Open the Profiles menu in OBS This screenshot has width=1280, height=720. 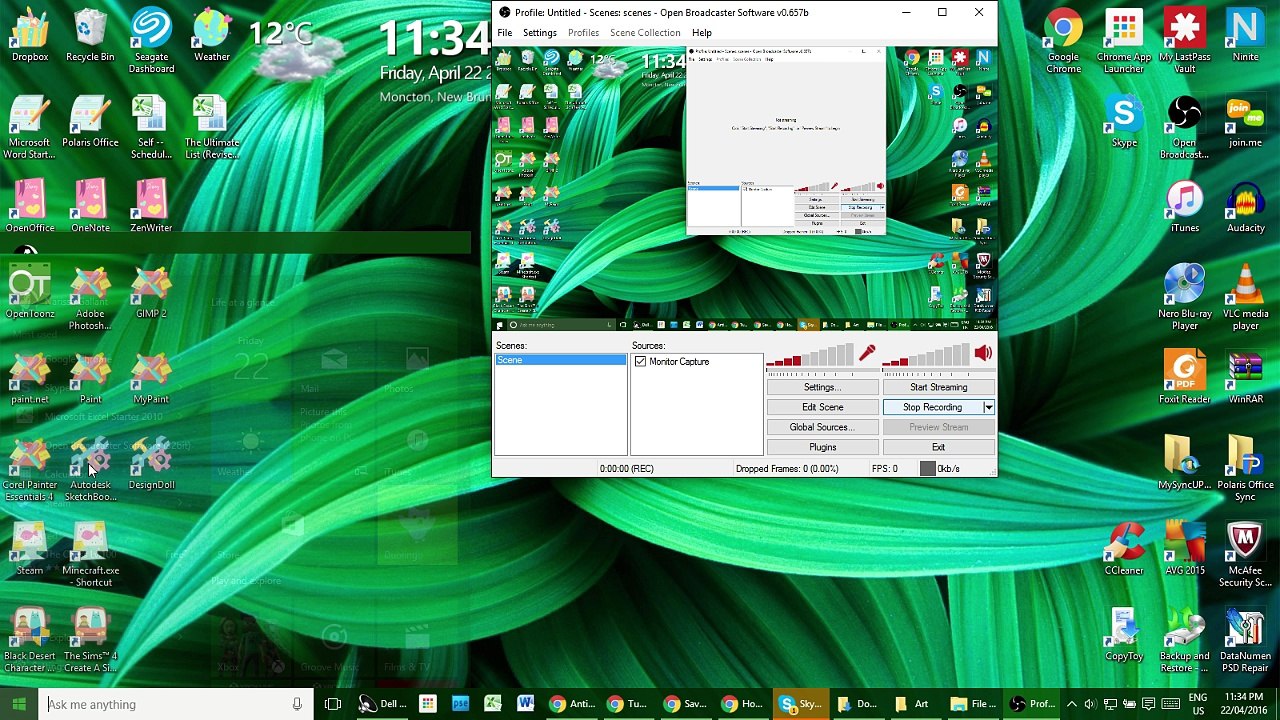pos(583,33)
